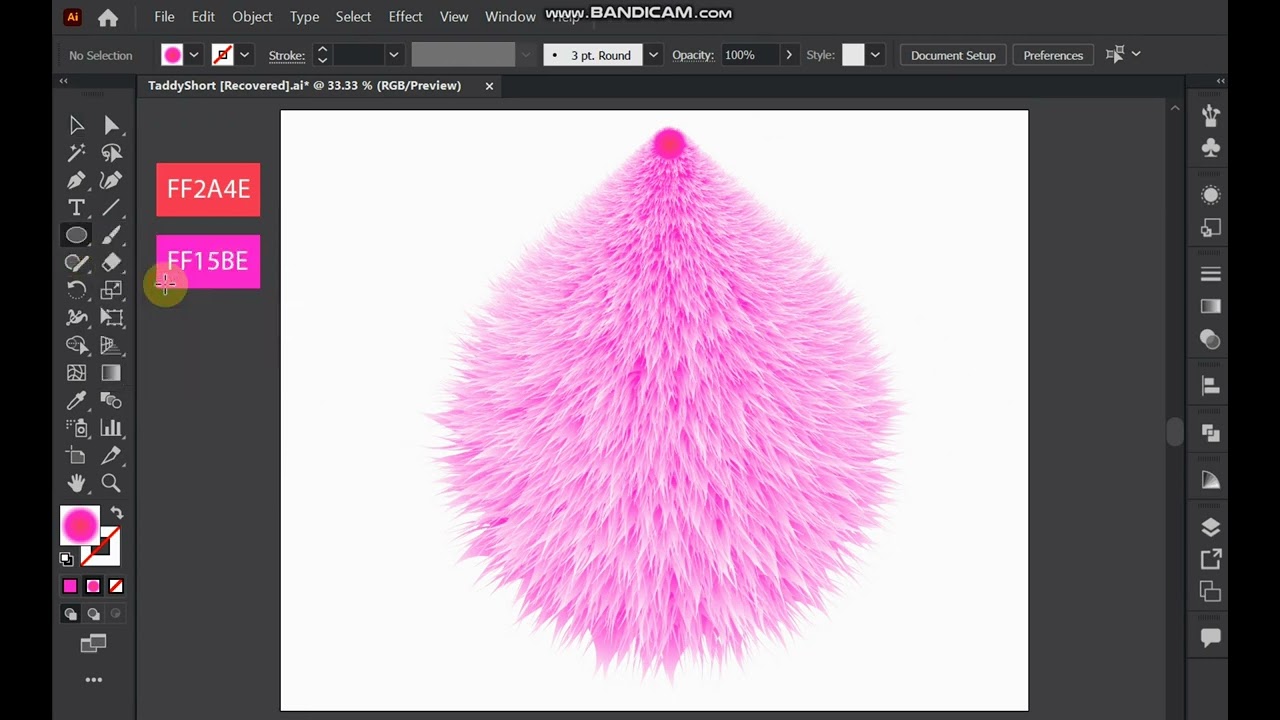Screen dimensions: 1280x720
Task: Open the File menu
Action: (164, 17)
